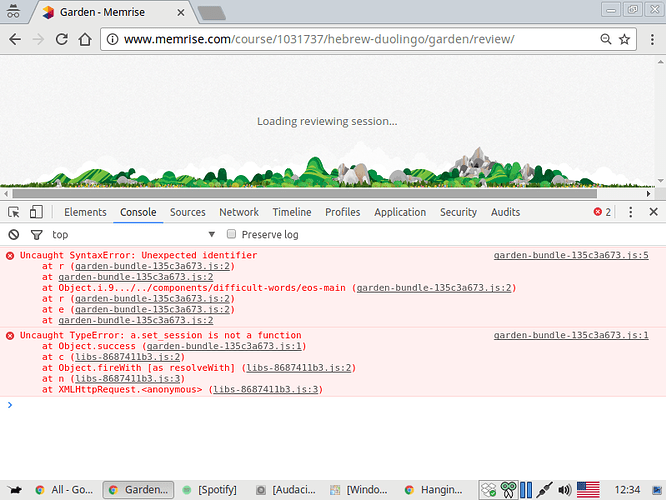Viewport: 666px width, 500px height.
Task: Click the red error count badge
Action: tap(602, 212)
